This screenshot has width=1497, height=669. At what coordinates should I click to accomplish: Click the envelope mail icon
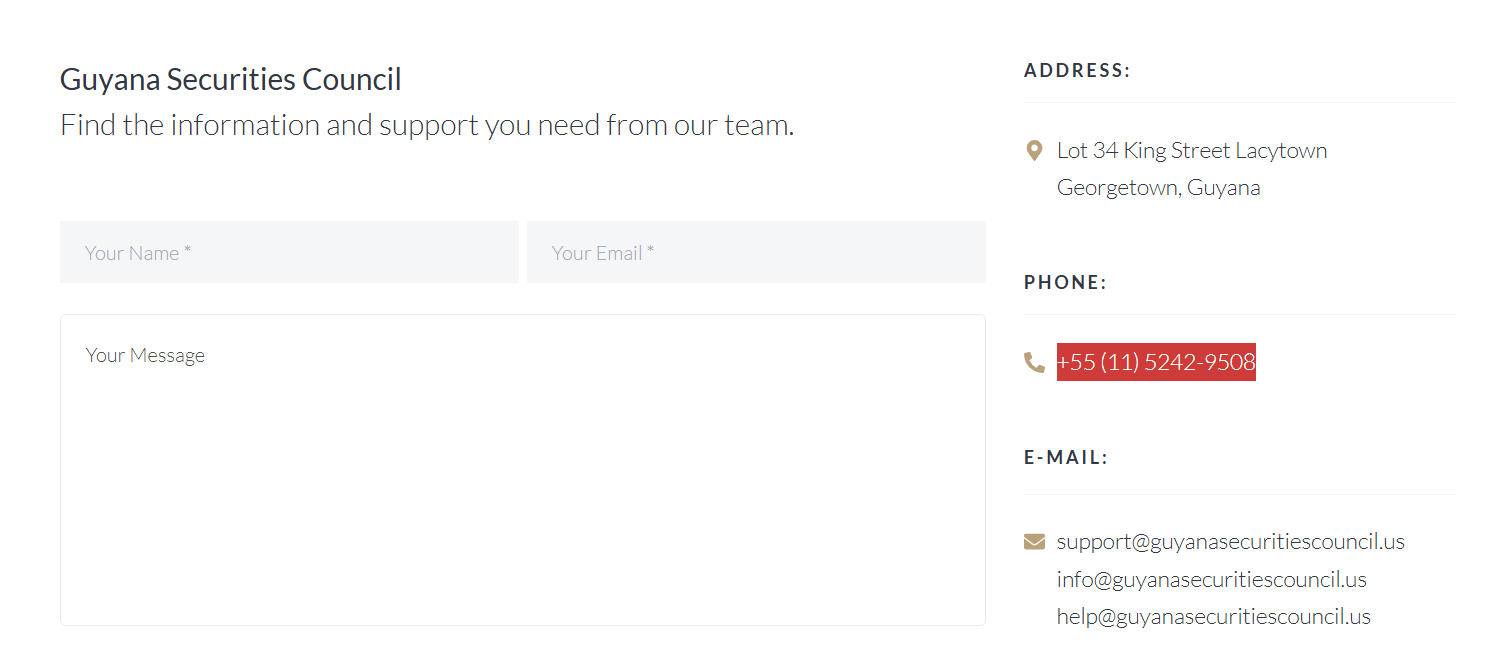pyautogui.click(x=1034, y=542)
